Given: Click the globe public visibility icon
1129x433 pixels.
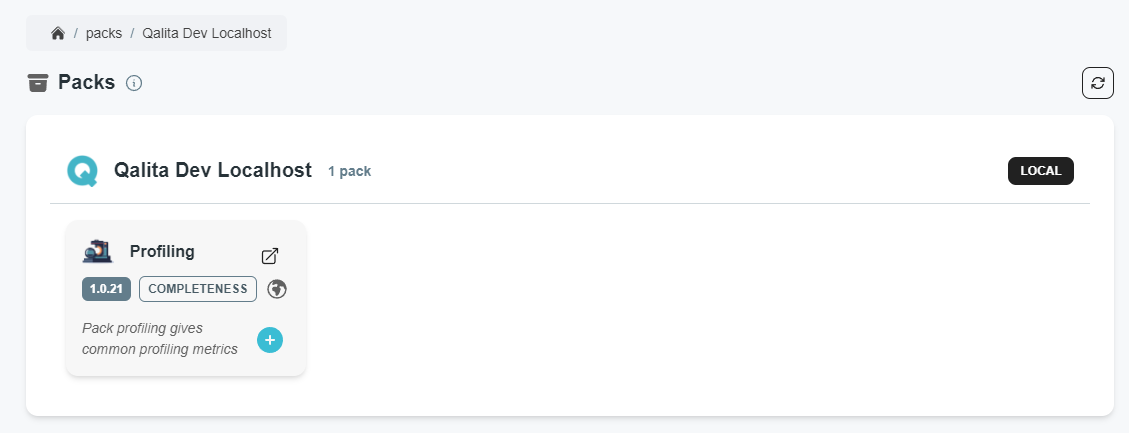Looking at the screenshot, I should pyautogui.click(x=277, y=289).
